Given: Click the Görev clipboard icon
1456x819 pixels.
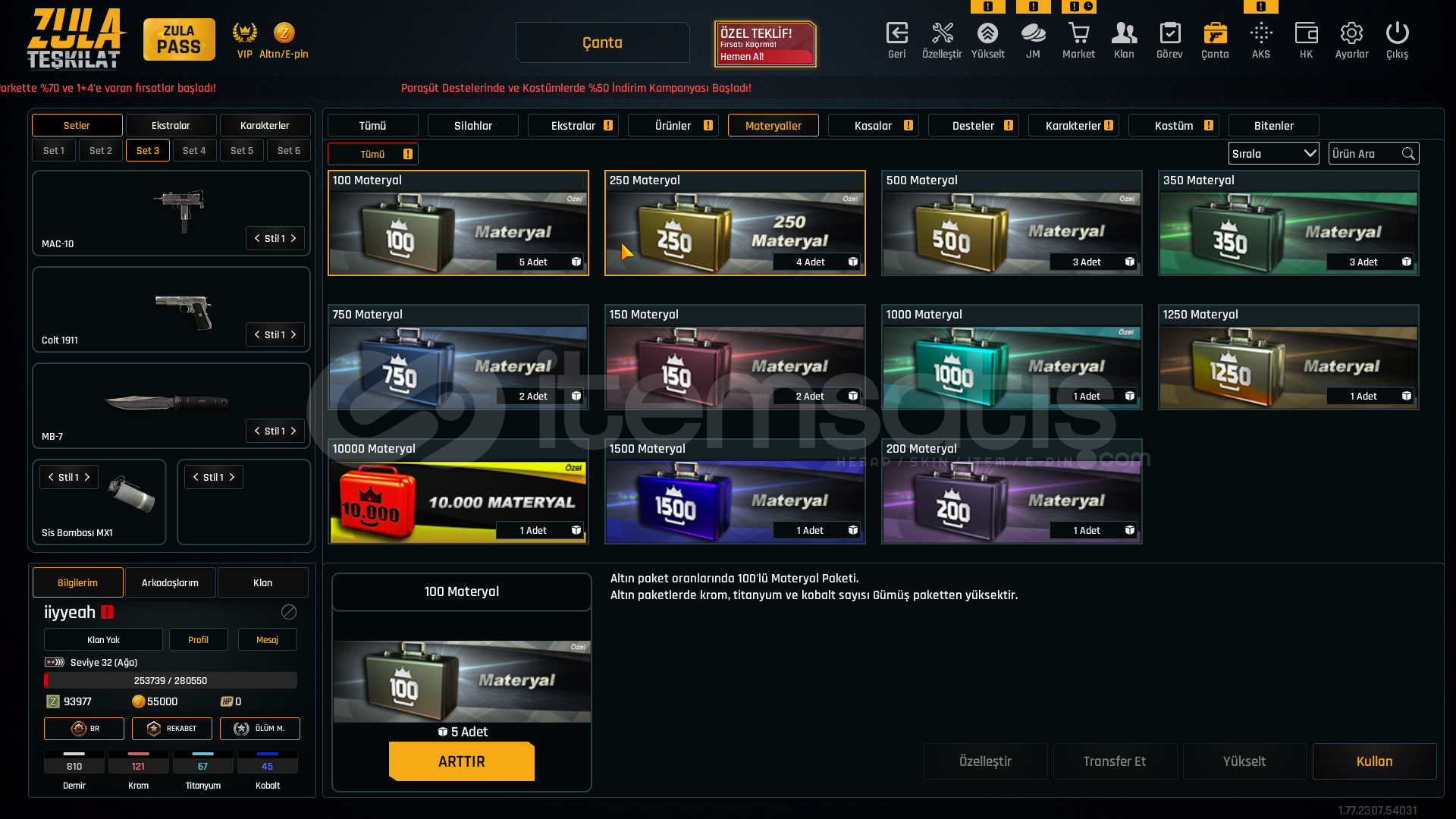Looking at the screenshot, I should (1169, 33).
